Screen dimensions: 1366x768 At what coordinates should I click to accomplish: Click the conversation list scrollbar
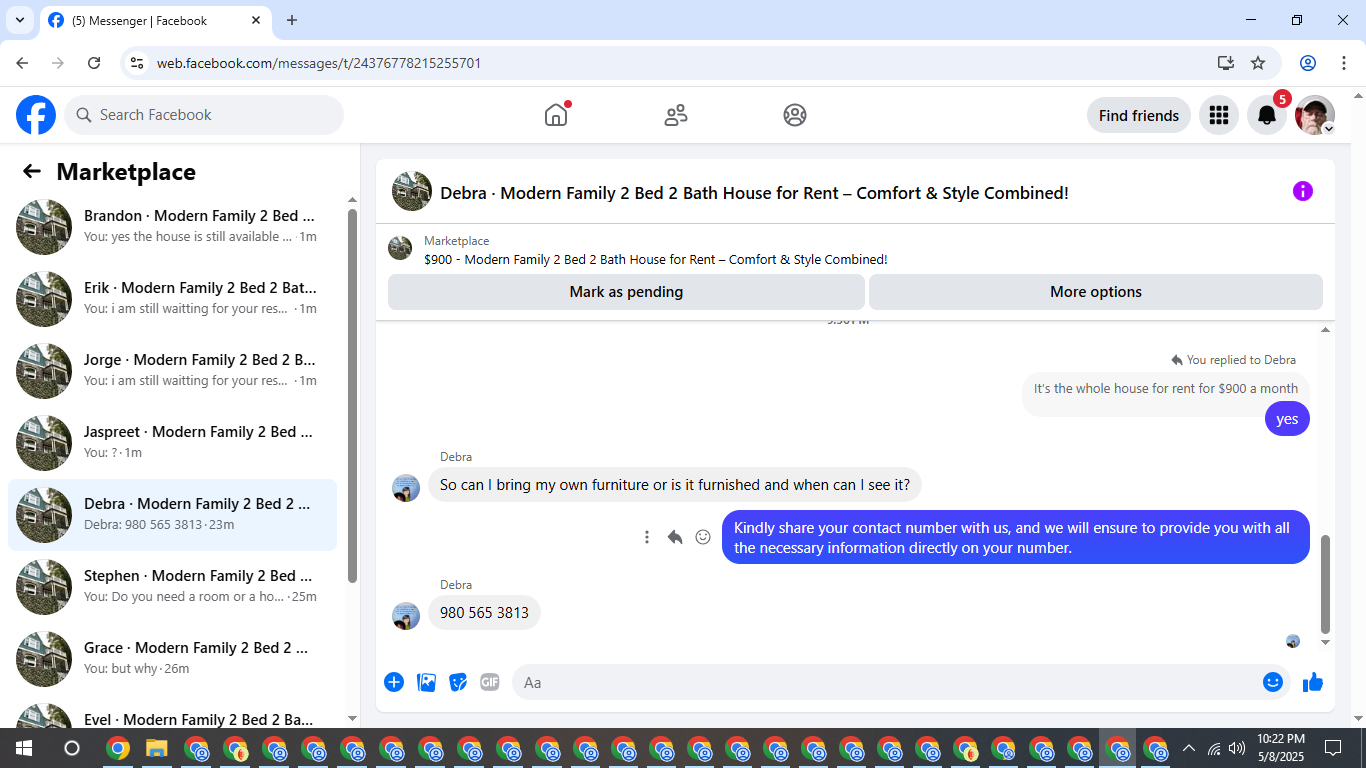click(x=352, y=395)
